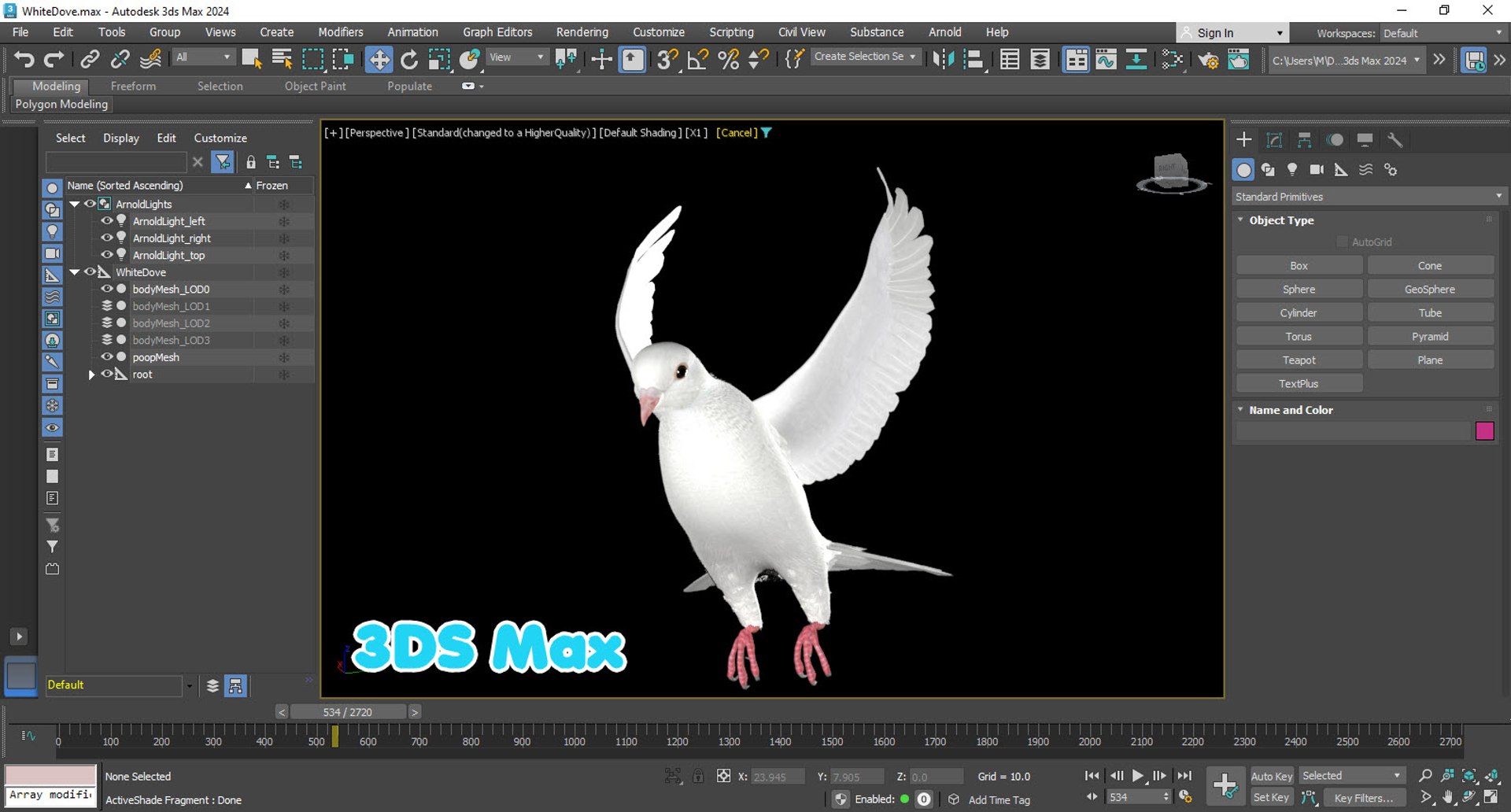Switch to the Freeform ribbon tab
This screenshot has height=812, width=1511.
point(133,86)
